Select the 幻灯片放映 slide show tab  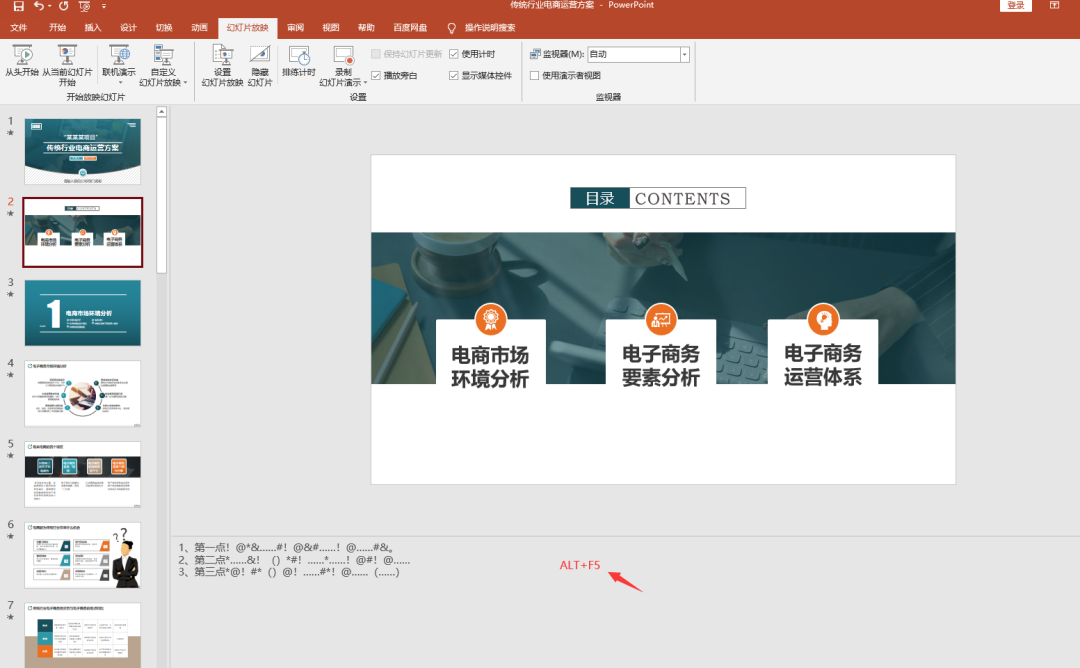coord(247,28)
